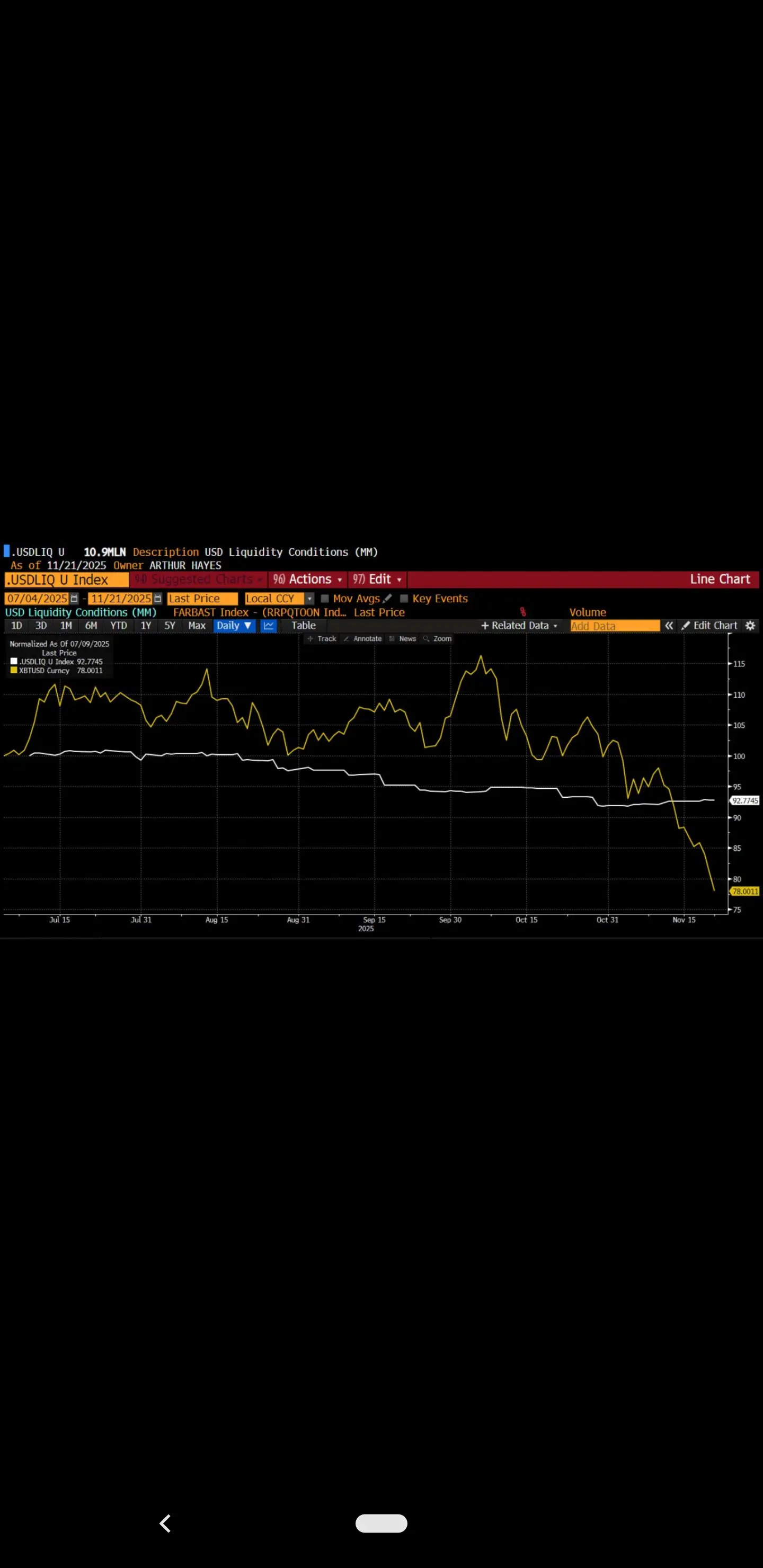Screen dimensions: 763x1568
Task: Click the 75 value on price axis
Action: pos(737,910)
